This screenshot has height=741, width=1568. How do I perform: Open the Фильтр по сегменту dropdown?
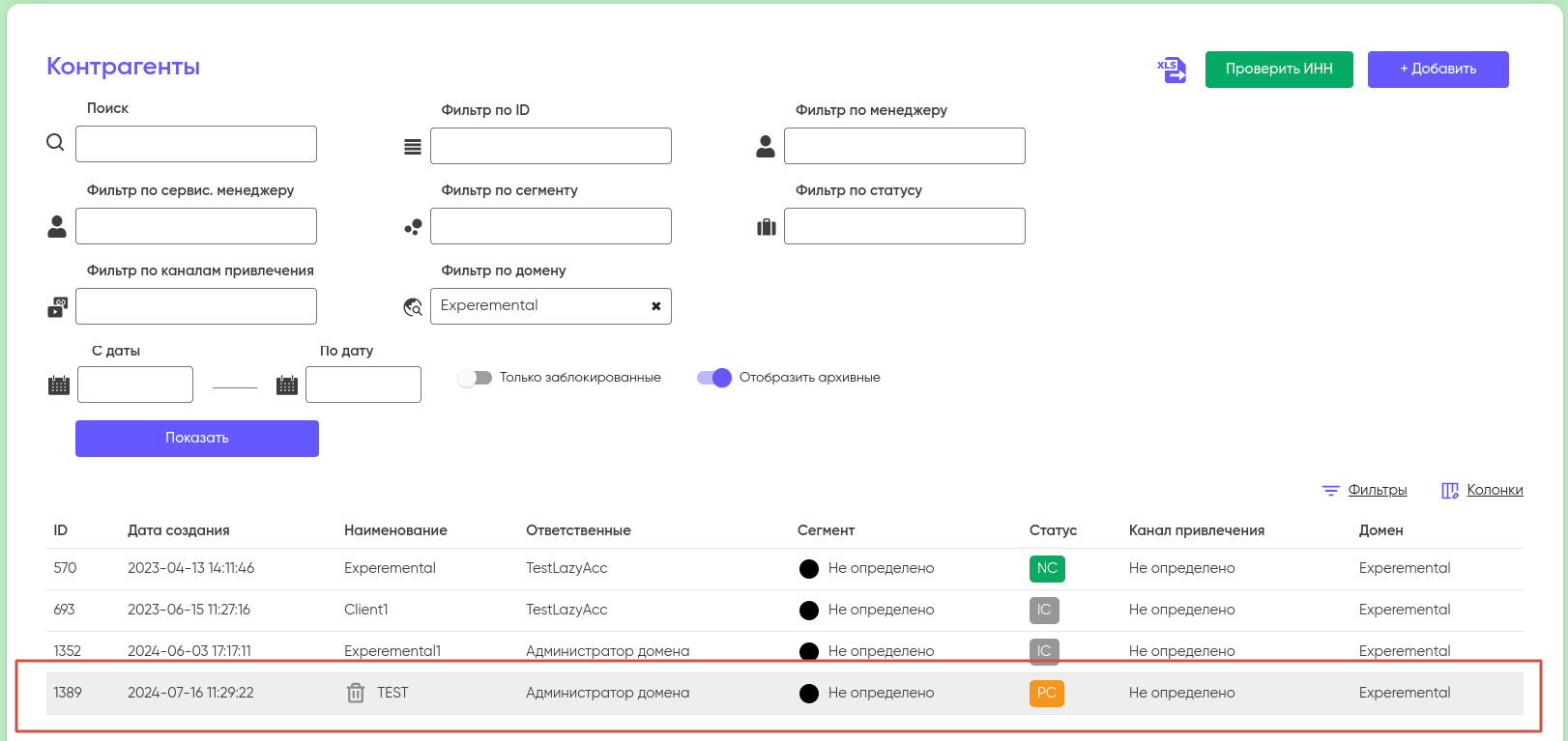(550, 226)
